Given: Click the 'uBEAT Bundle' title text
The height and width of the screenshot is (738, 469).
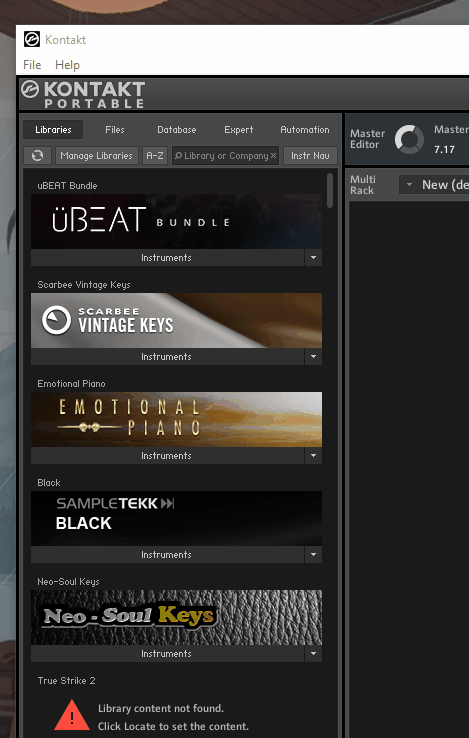Looking at the screenshot, I should (67, 185).
